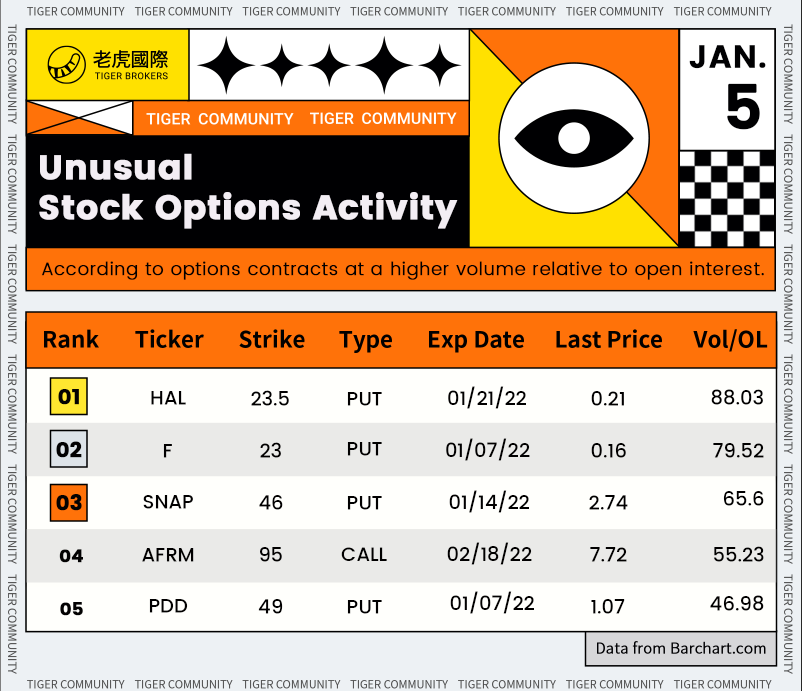Viewport: 802px width, 691px height.
Task: Click the AFRM ticker symbol
Action: [168, 554]
